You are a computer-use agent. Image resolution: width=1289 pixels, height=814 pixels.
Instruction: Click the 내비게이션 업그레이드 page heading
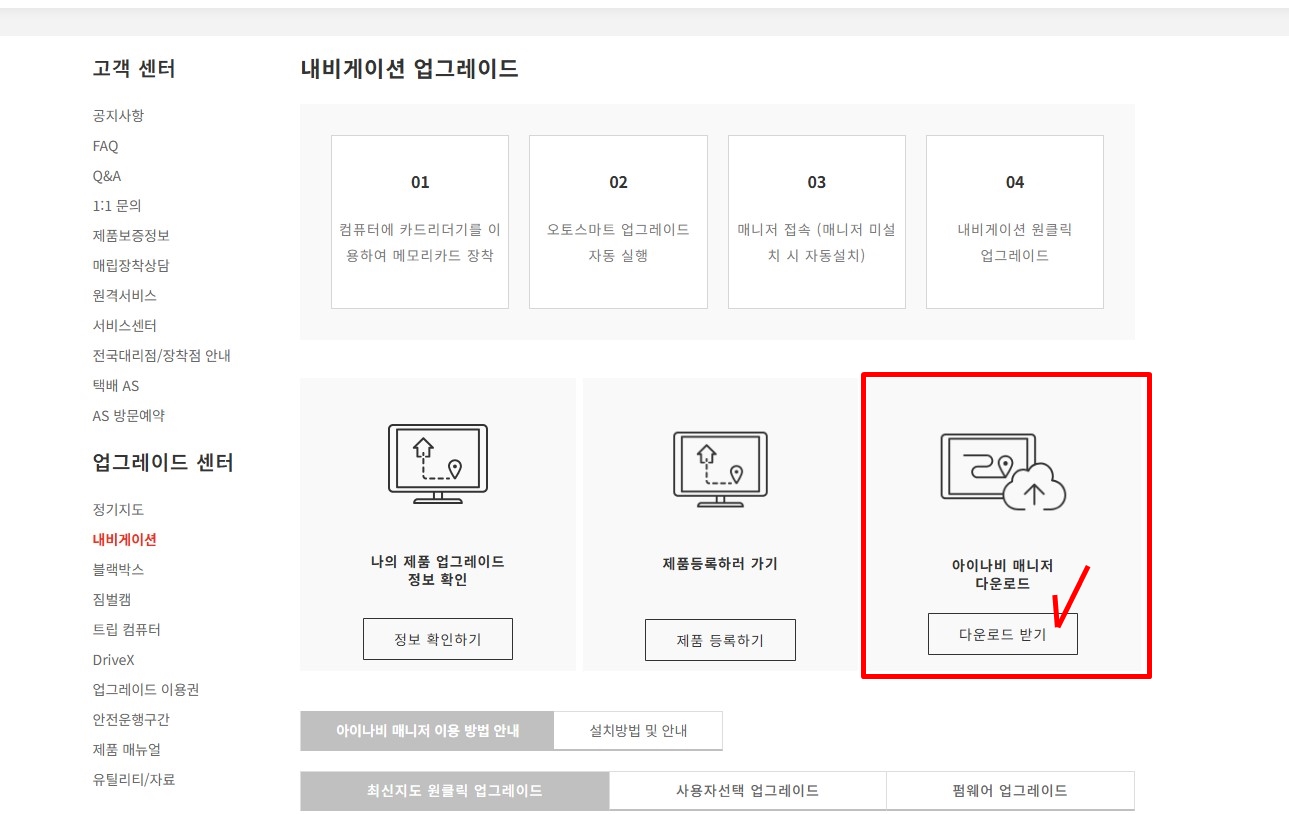[x=409, y=69]
